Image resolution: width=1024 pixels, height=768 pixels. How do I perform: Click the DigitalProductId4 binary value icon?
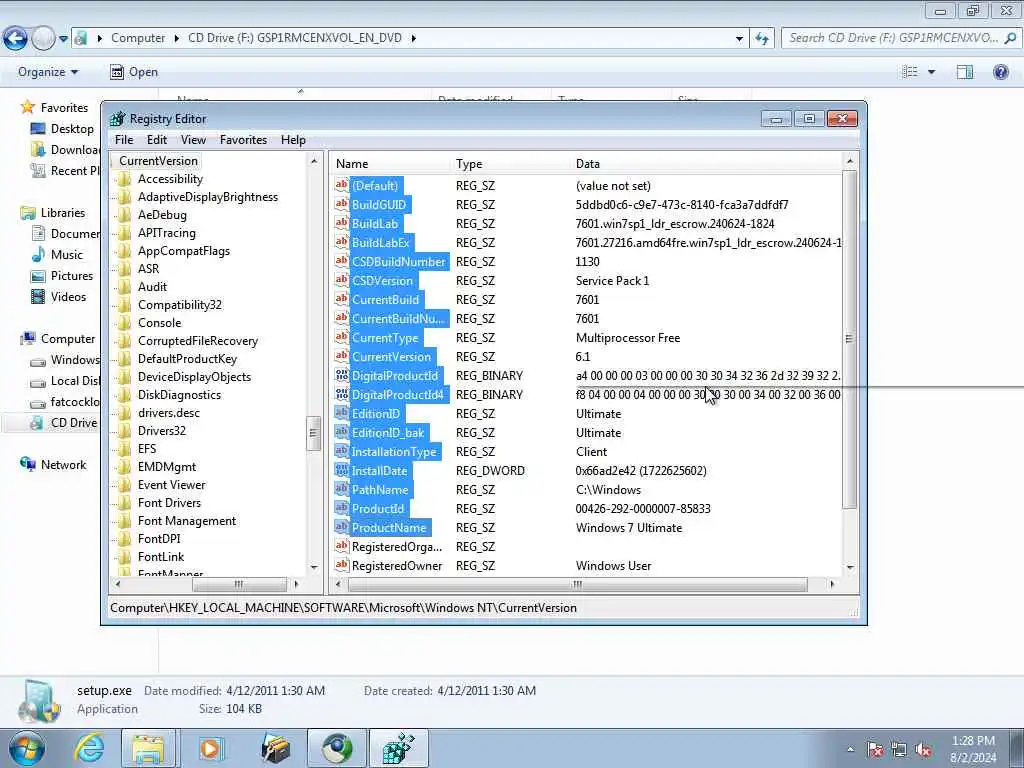342,394
